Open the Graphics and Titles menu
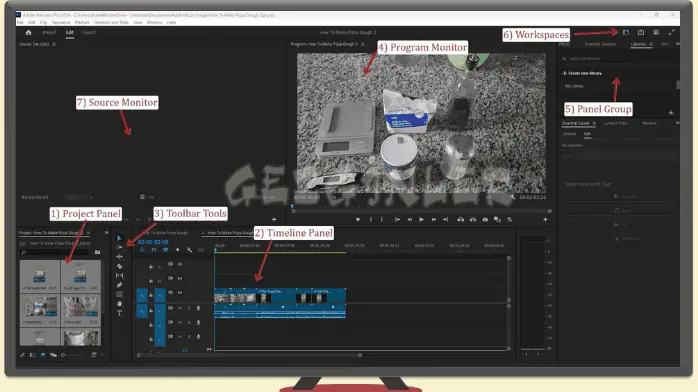The width and height of the screenshot is (698, 392). point(111,22)
